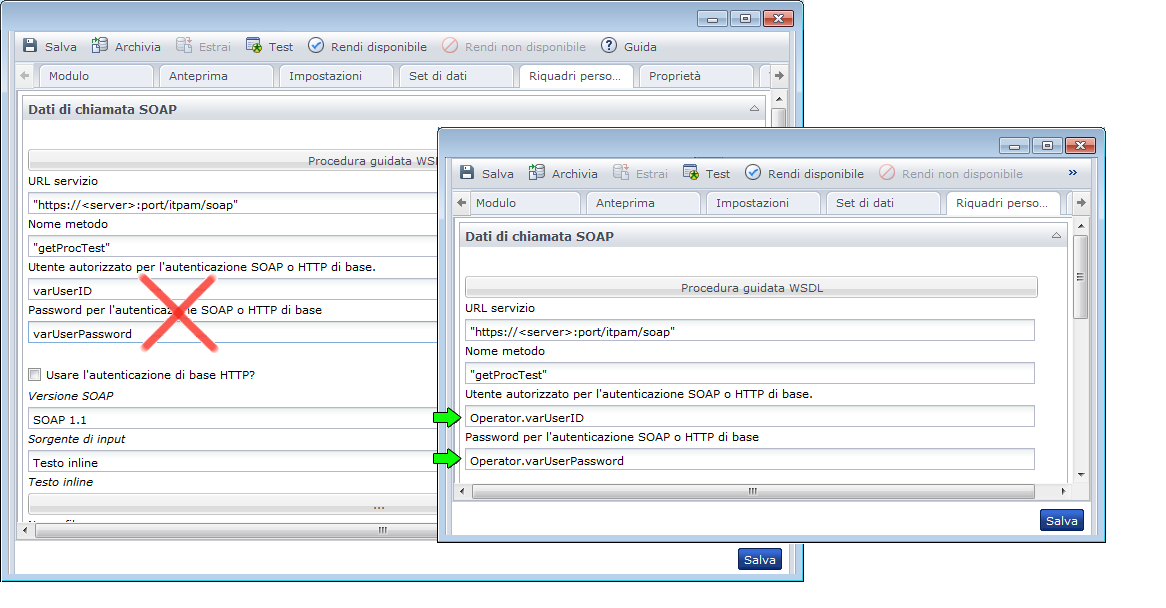The image size is (1166, 608).
Task: Open Anteprima tab in front window
Action: [643, 203]
